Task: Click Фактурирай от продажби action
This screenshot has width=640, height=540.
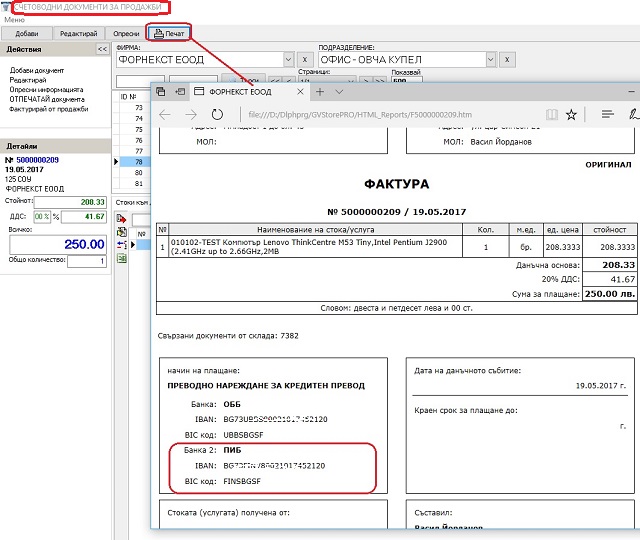Action: 49,109
